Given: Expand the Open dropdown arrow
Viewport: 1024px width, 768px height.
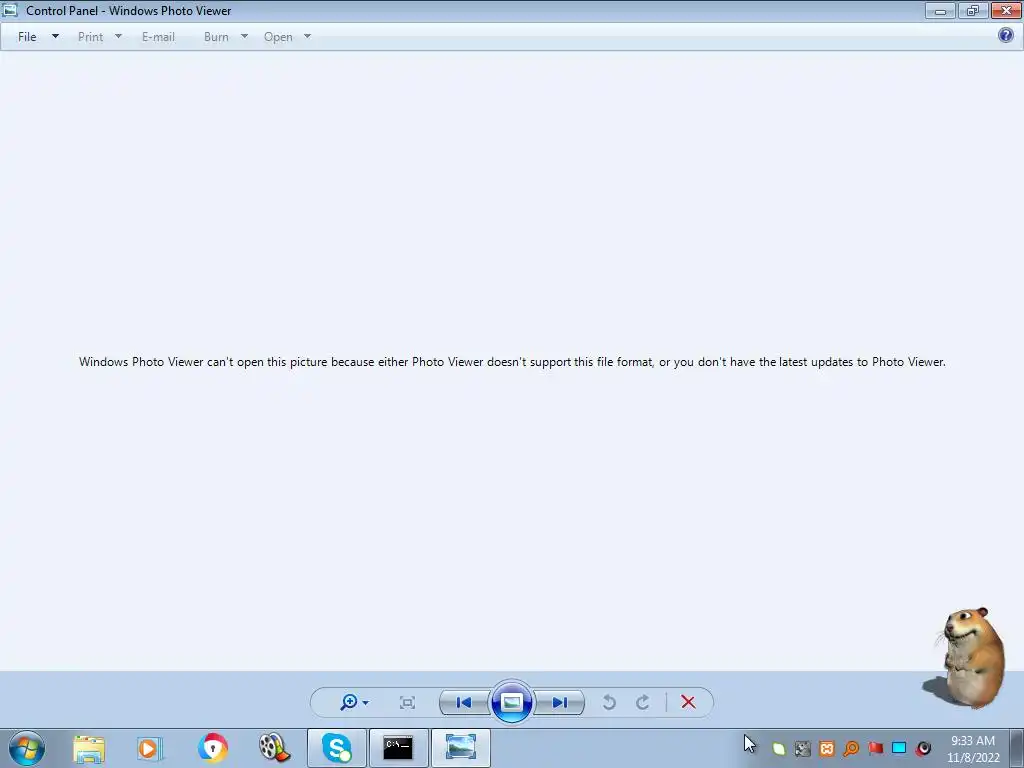Looking at the screenshot, I should [308, 37].
